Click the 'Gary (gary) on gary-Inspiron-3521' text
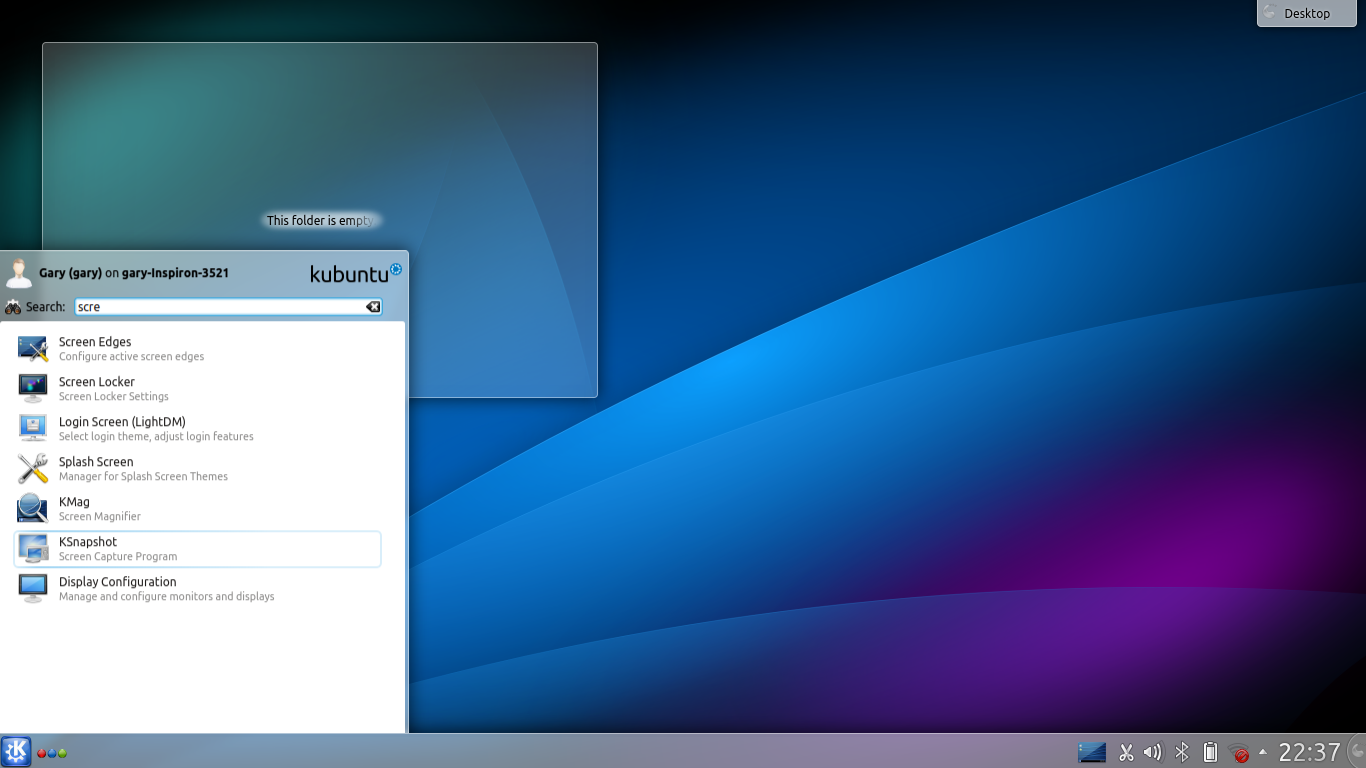1366x768 pixels. (x=134, y=273)
